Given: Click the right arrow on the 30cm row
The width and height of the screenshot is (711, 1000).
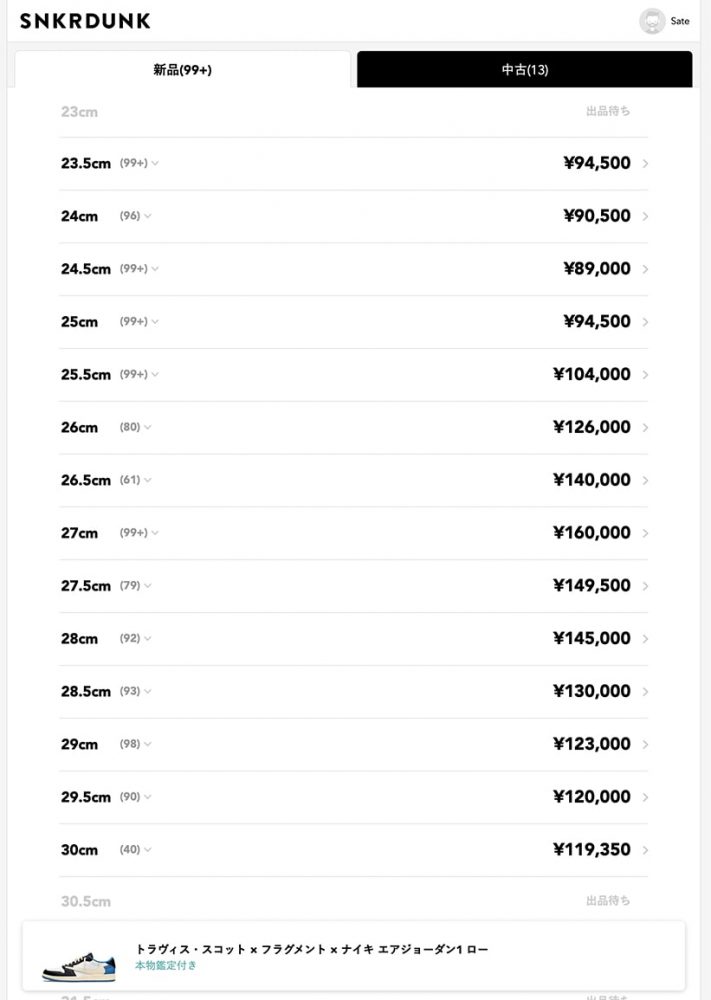Looking at the screenshot, I should pyautogui.click(x=645, y=851).
